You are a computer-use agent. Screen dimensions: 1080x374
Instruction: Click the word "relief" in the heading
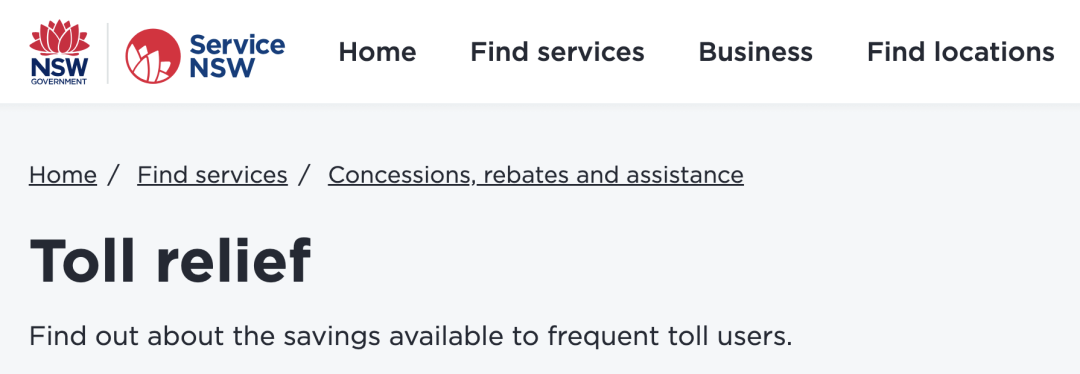click(x=233, y=261)
